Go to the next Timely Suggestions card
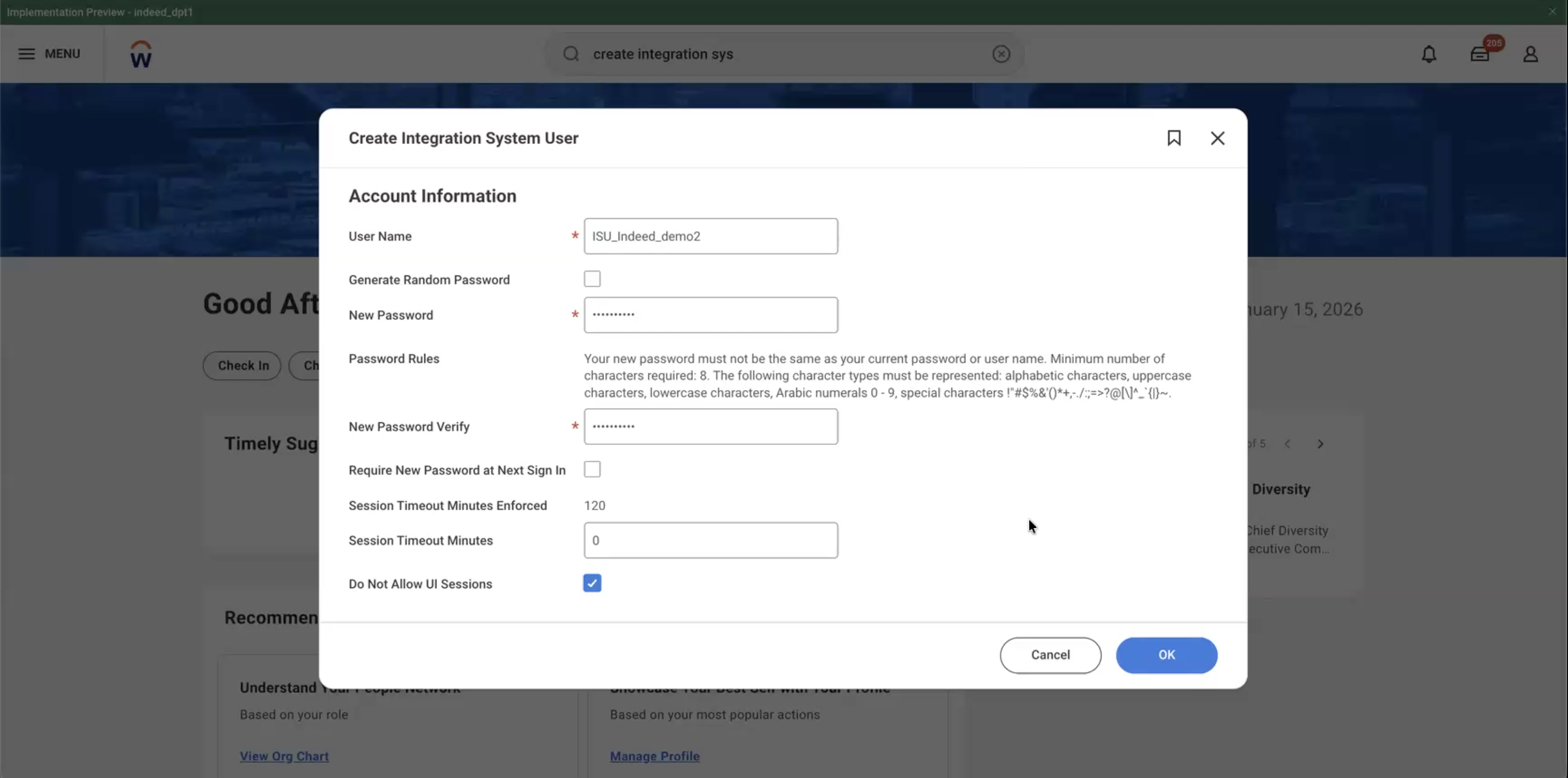 coord(1320,444)
